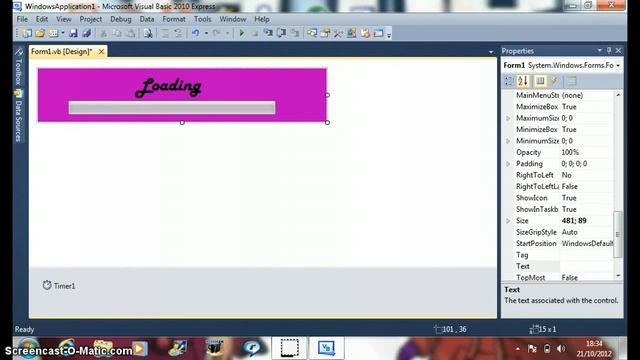Open the active documents dropdown arrow

click(x=491, y=52)
